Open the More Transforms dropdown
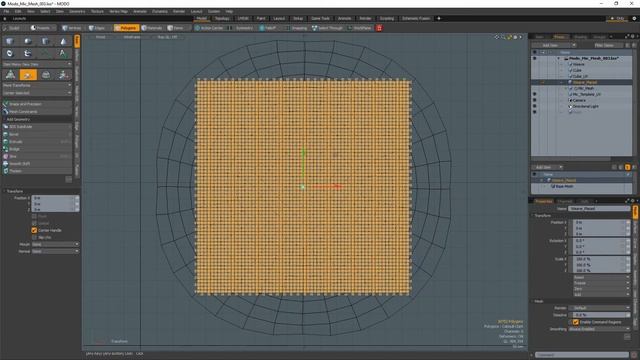 (x=37, y=85)
